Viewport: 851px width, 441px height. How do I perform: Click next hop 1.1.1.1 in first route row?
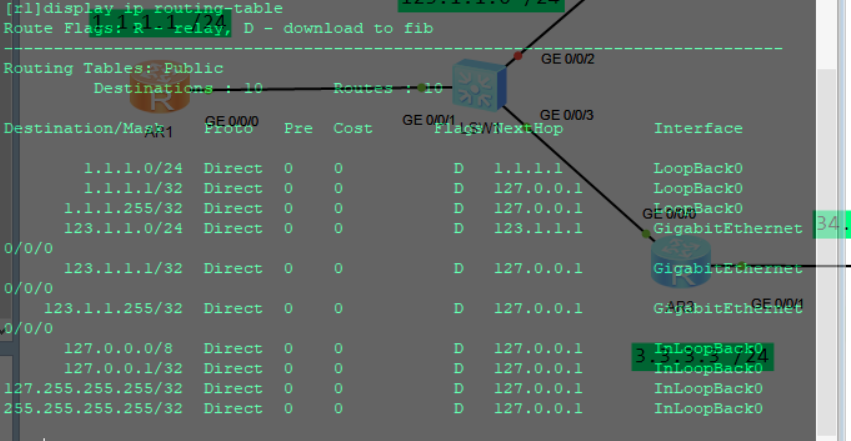pos(528,169)
